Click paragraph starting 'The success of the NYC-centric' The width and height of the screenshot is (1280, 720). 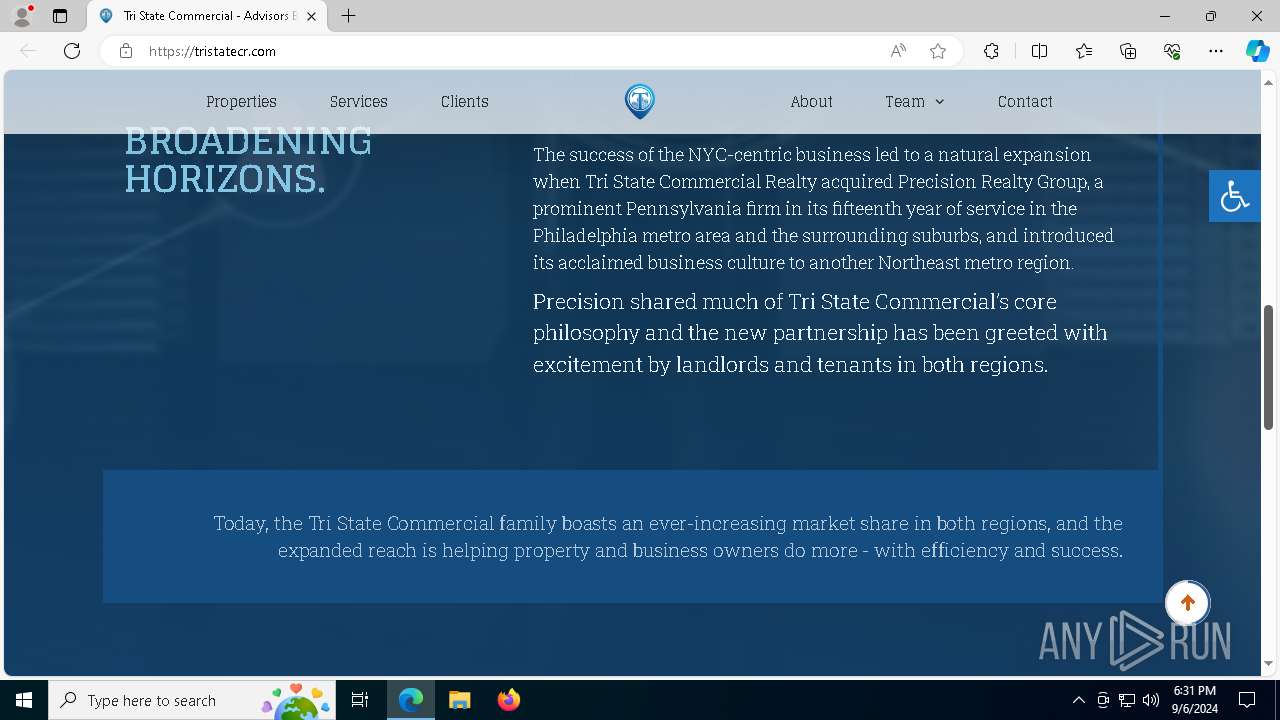823,208
